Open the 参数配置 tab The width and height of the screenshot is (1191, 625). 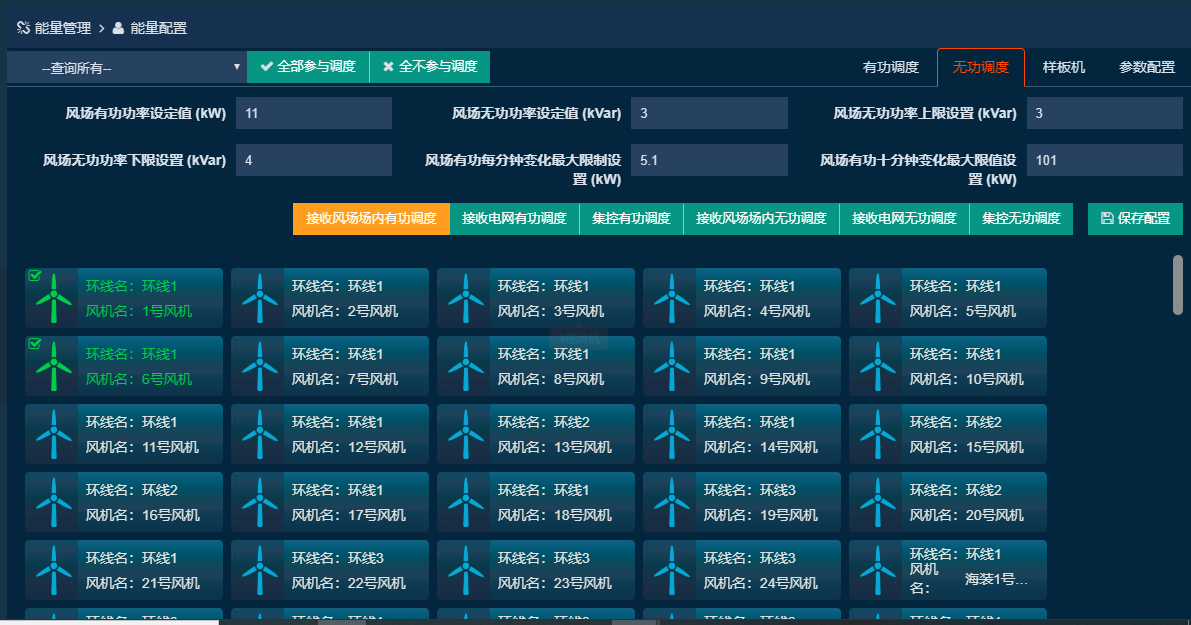pos(1146,68)
